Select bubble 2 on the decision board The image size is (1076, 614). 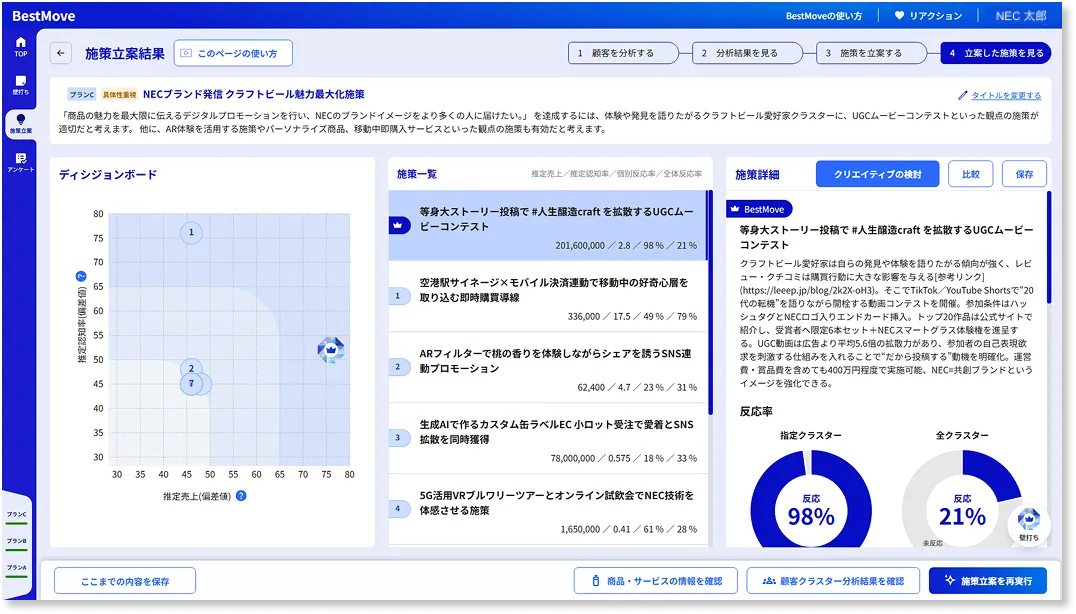point(191,368)
